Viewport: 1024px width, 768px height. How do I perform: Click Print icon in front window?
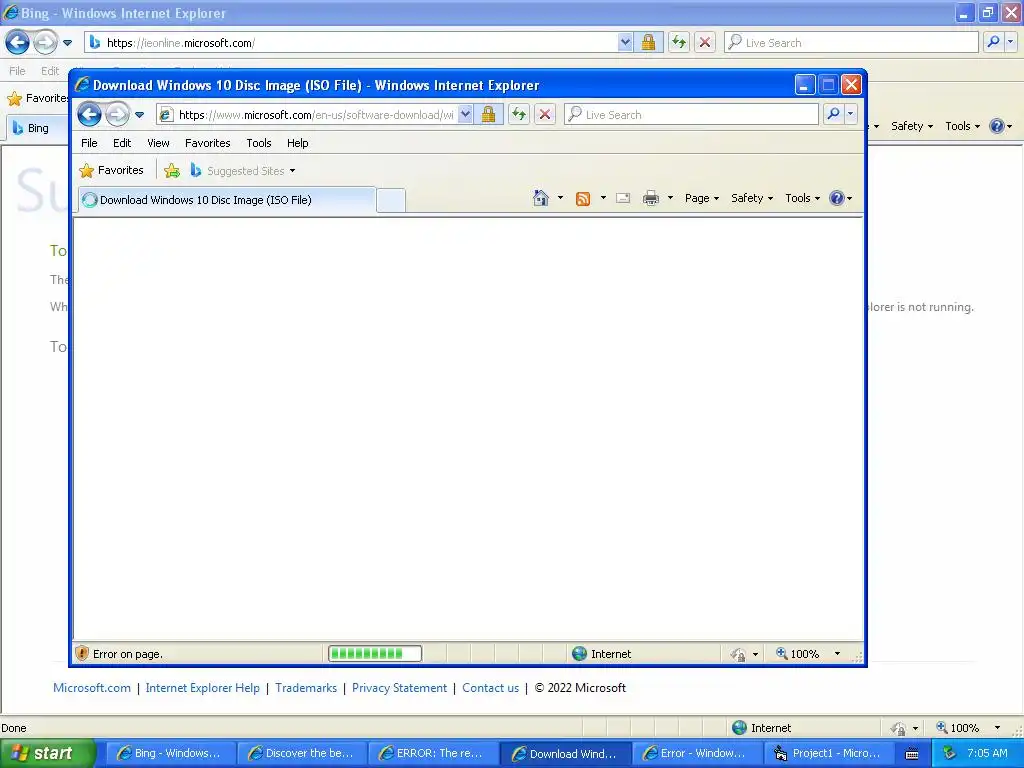(651, 199)
